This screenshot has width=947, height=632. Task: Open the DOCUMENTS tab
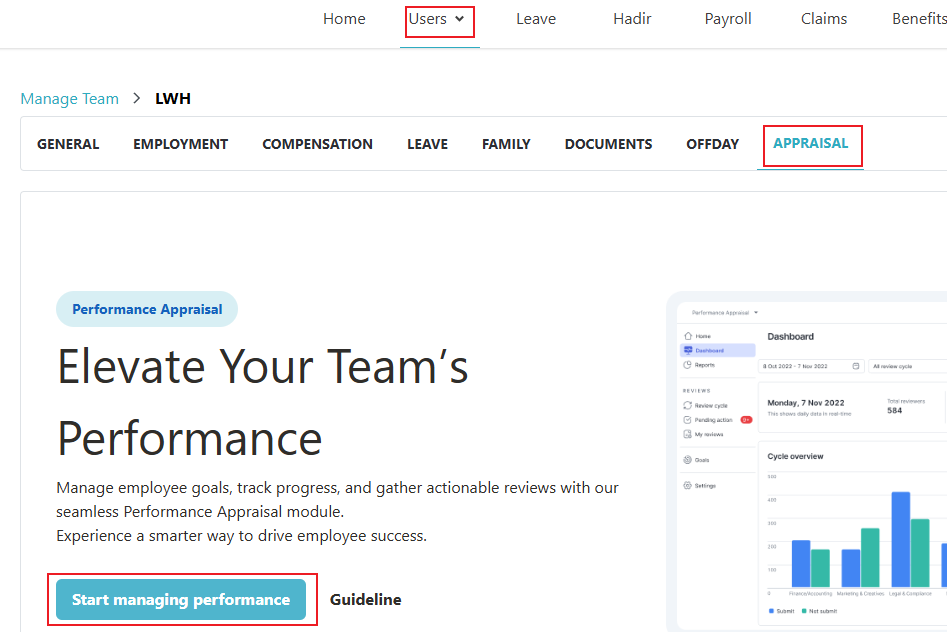click(608, 144)
